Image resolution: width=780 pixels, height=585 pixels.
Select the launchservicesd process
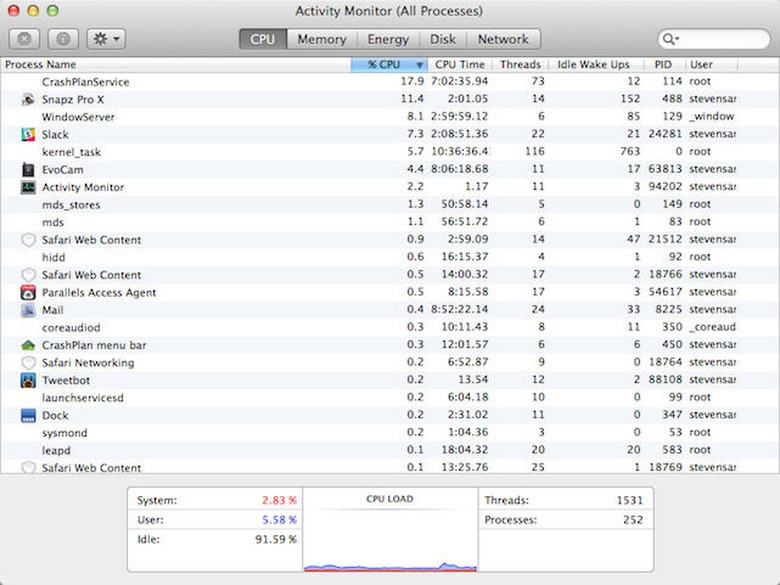[390, 397]
